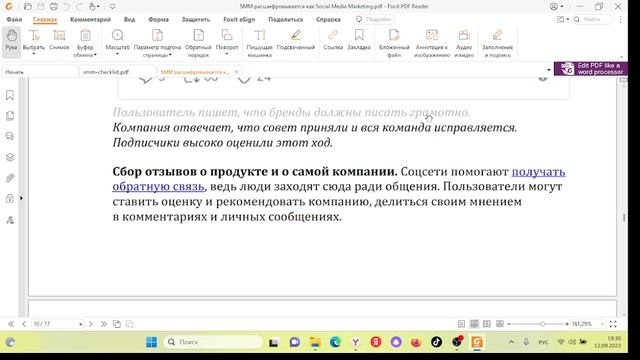Open the Снимок snapshot tool
Image resolution: width=640 pixels, height=360 pixels.
point(59,40)
